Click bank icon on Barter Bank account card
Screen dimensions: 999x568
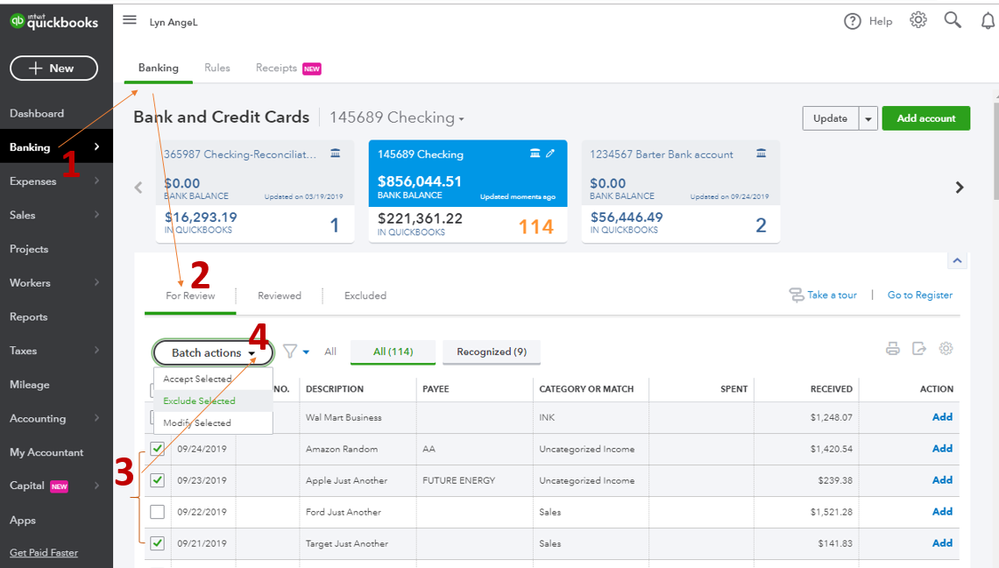(761, 153)
